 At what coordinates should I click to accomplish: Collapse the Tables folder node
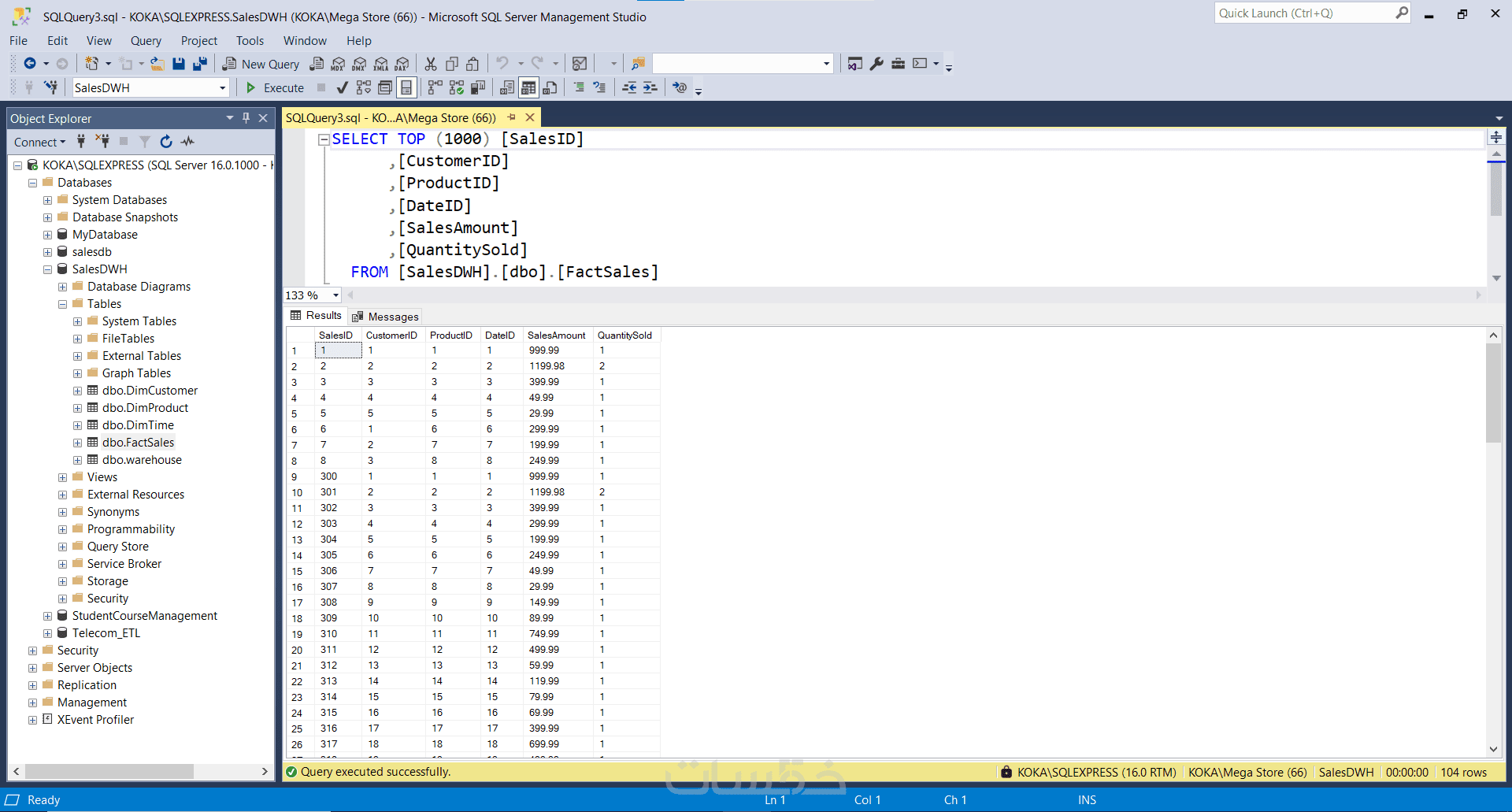click(62, 304)
